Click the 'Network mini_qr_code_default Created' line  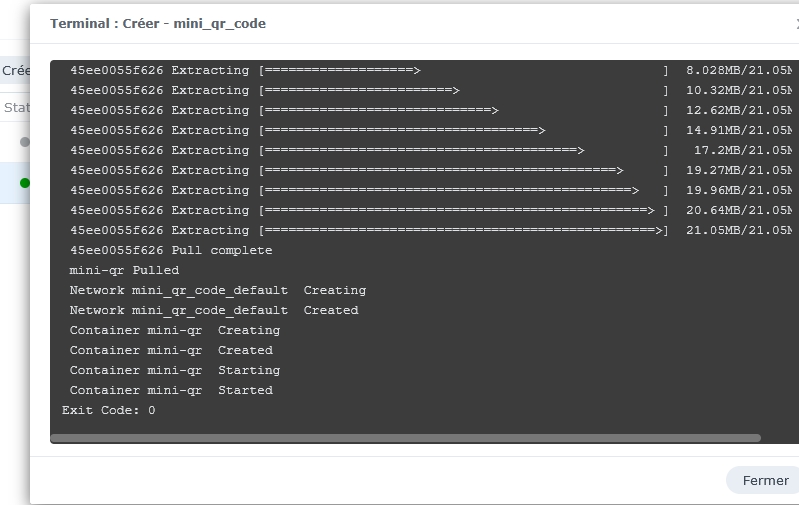[213, 310]
